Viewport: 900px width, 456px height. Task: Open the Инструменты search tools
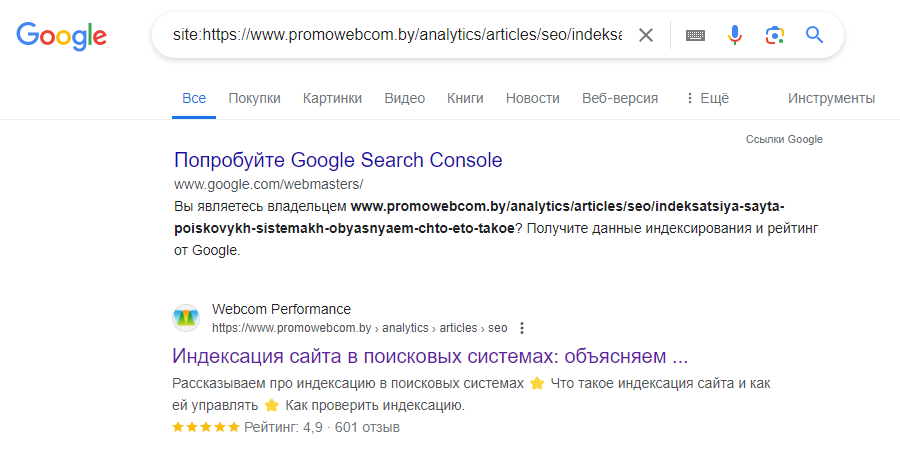click(x=831, y=98)
